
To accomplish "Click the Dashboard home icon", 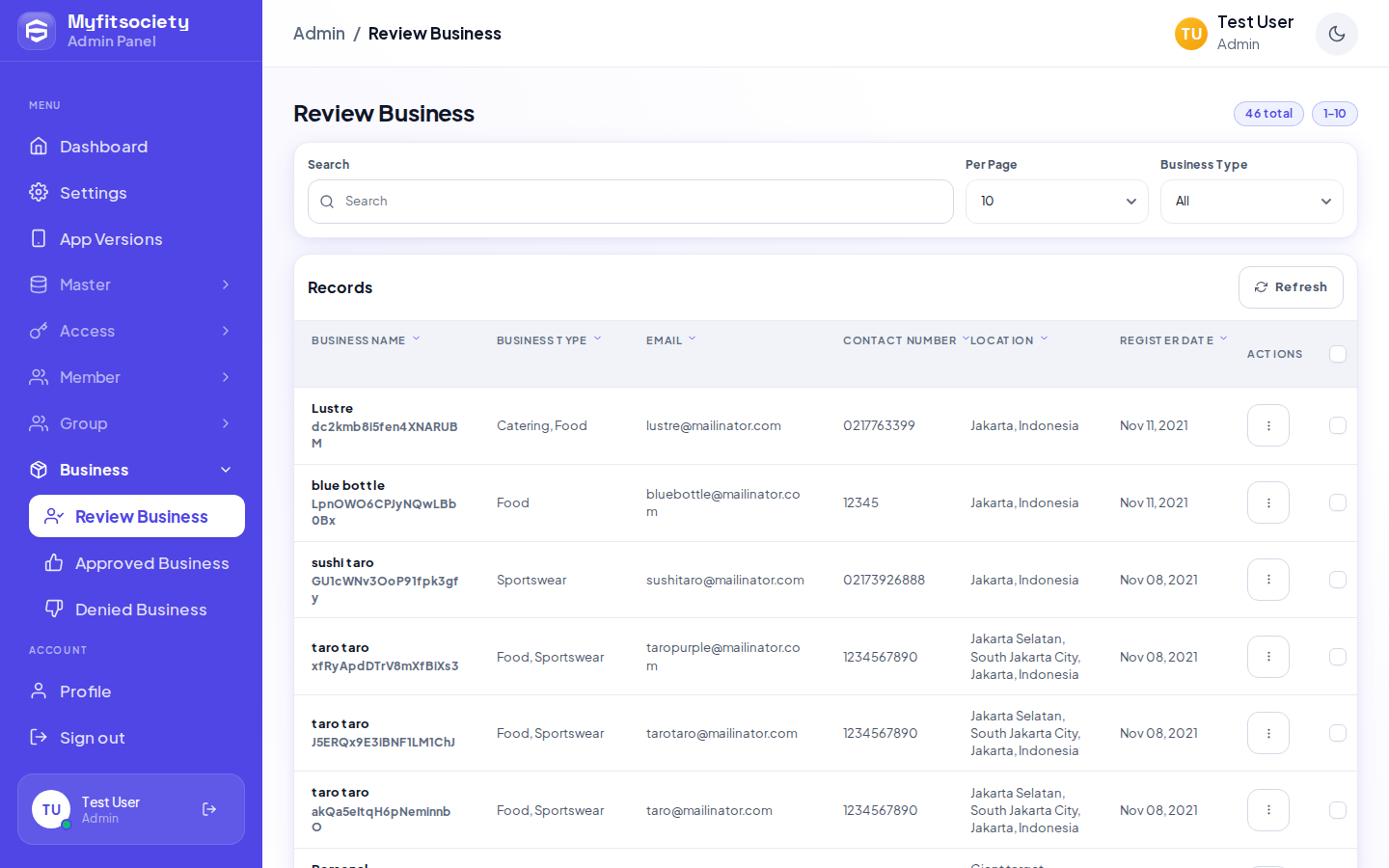I will click(39, 147).
